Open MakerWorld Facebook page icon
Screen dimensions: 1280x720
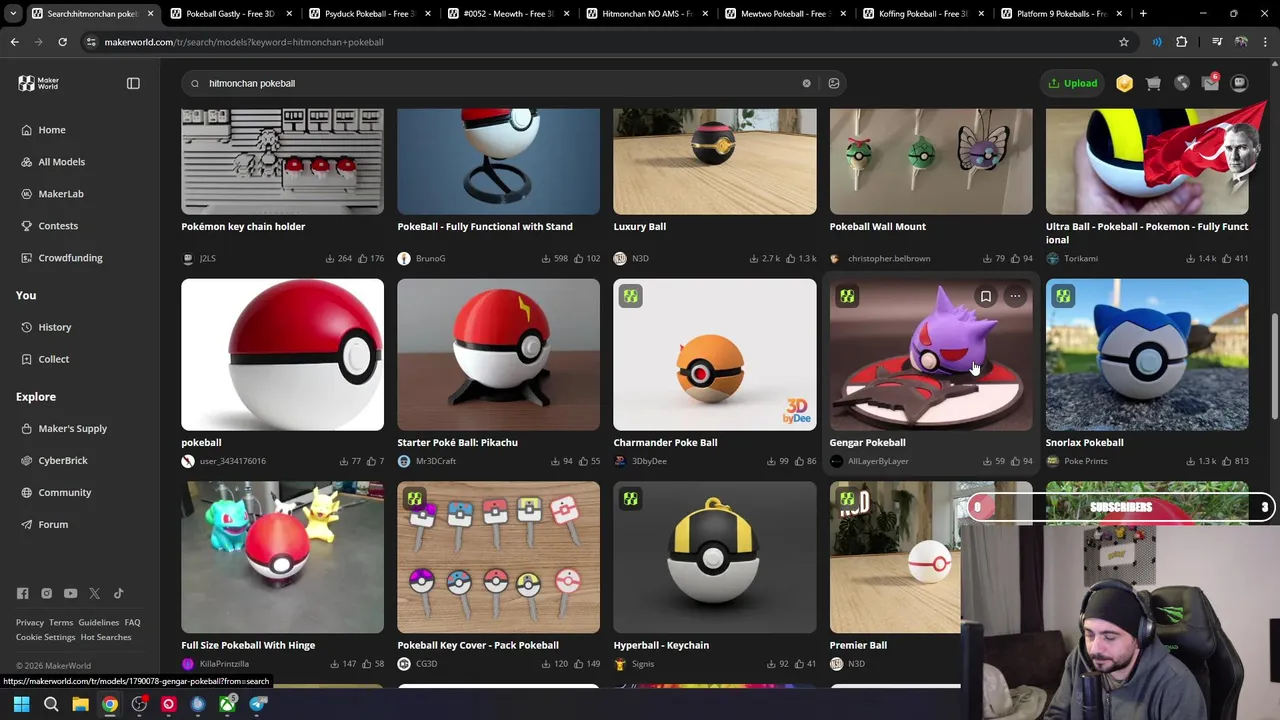pos(22,593)
